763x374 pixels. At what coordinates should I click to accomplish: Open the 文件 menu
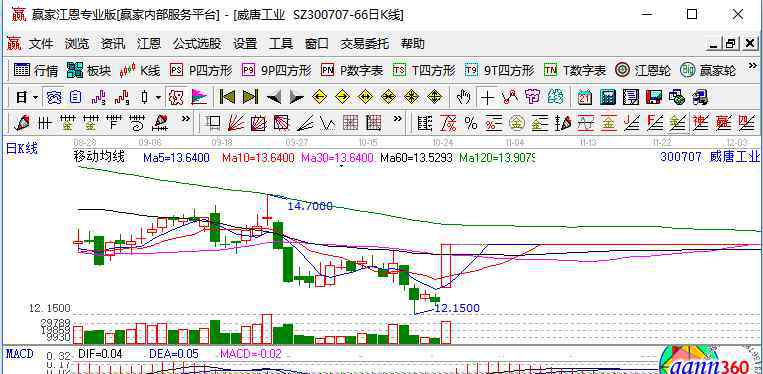[41, 44]
